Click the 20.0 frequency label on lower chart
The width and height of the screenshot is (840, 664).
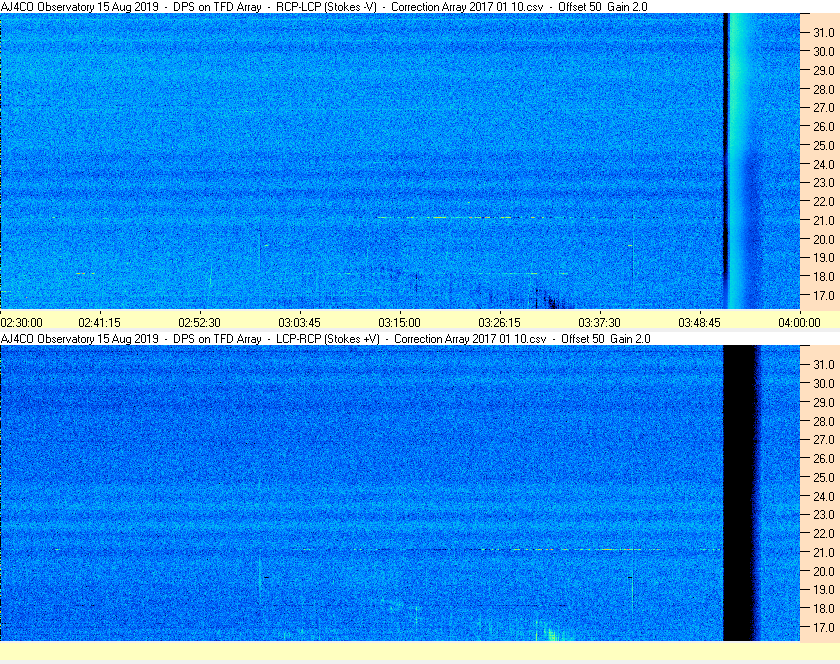[x=824, y=571]
